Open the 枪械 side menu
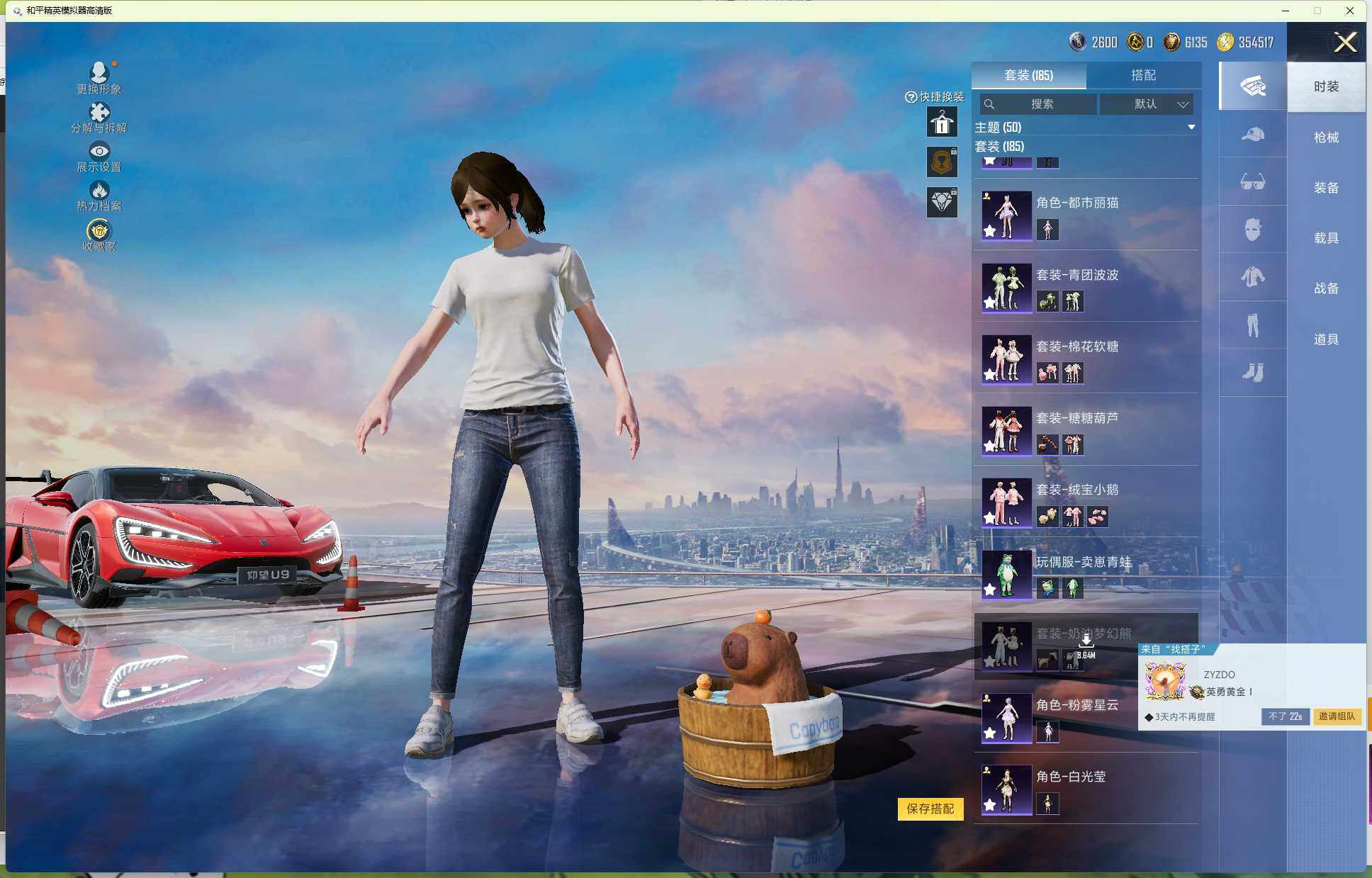Viewport: 1372px width, 878px height. 1325,137
